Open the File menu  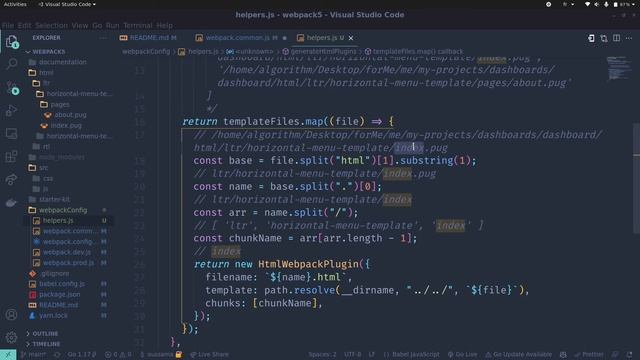8,25
